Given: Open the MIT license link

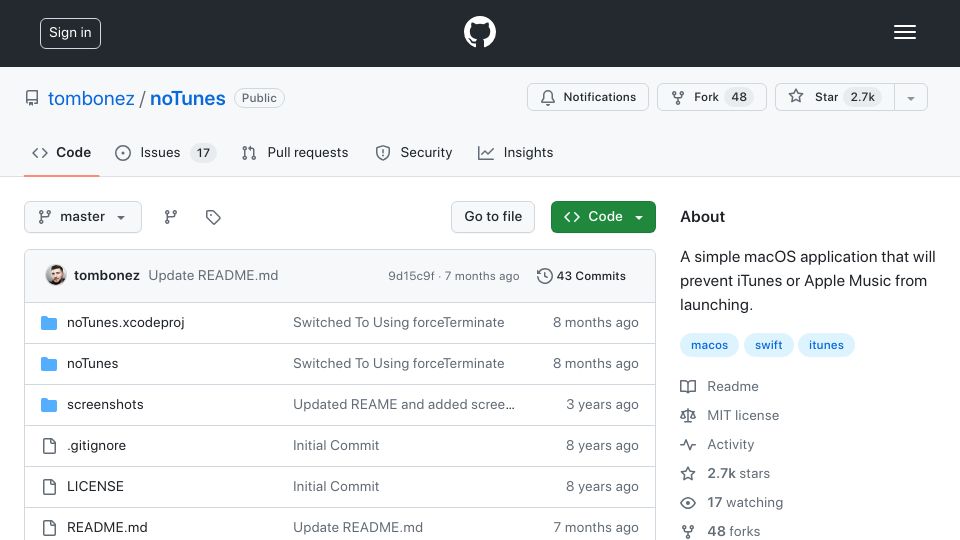Looking at the screenshot, I should point(730,416).
